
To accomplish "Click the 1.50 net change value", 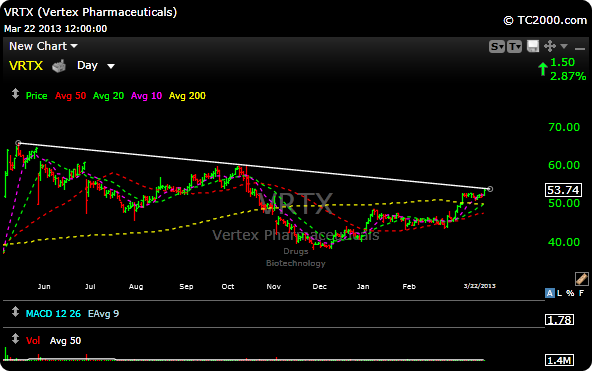I will [x=563, y=62].
